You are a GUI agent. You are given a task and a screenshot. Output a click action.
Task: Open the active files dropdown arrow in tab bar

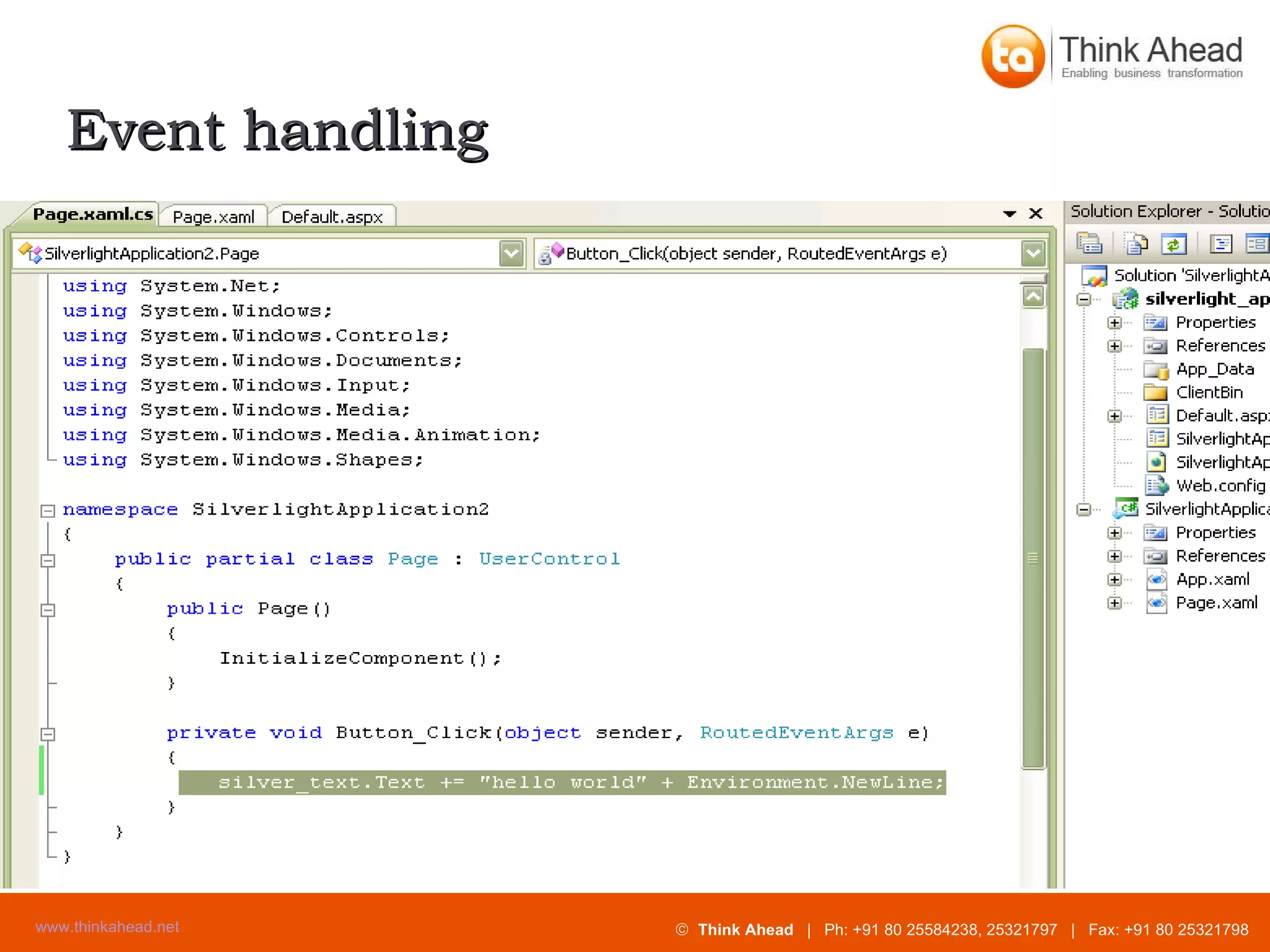pos(1010,214)
